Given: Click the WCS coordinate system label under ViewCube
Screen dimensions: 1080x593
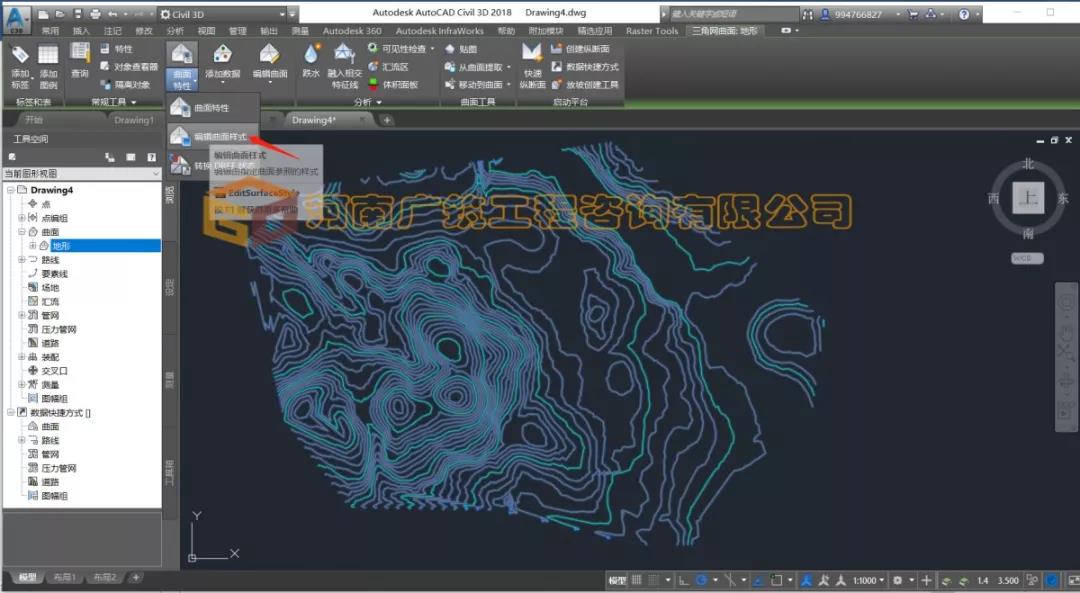Looking at the screenshot, I should (x=1027, y=258).
